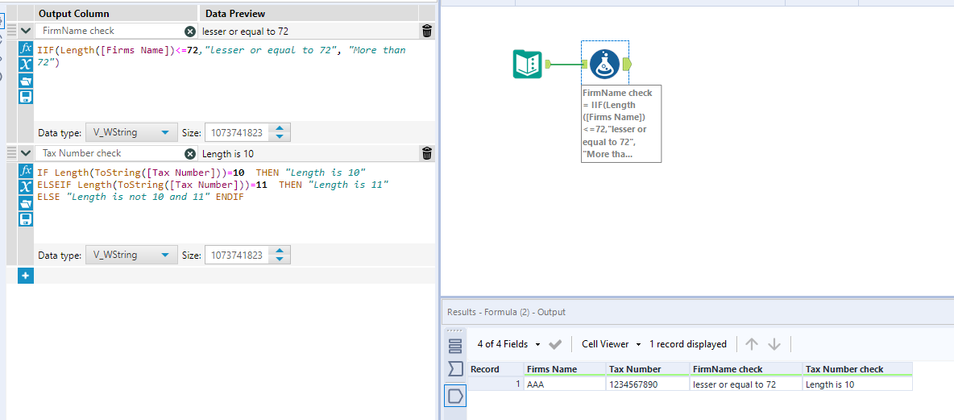Open columns and constants for Tax Number check
The width and height of the screenshot is (954, 420).
26,187
